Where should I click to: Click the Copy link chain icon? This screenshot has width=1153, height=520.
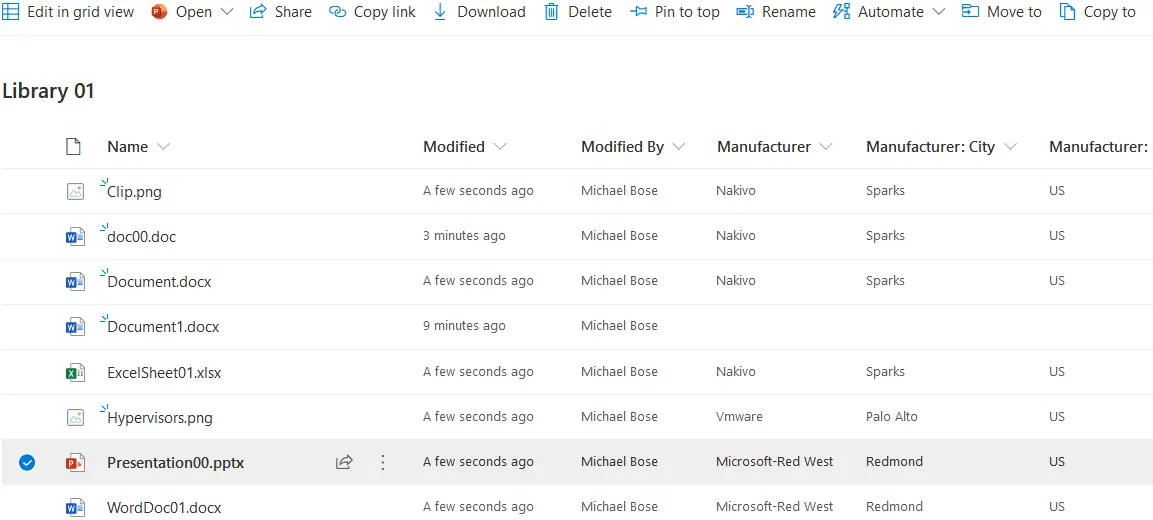[337, 12]
